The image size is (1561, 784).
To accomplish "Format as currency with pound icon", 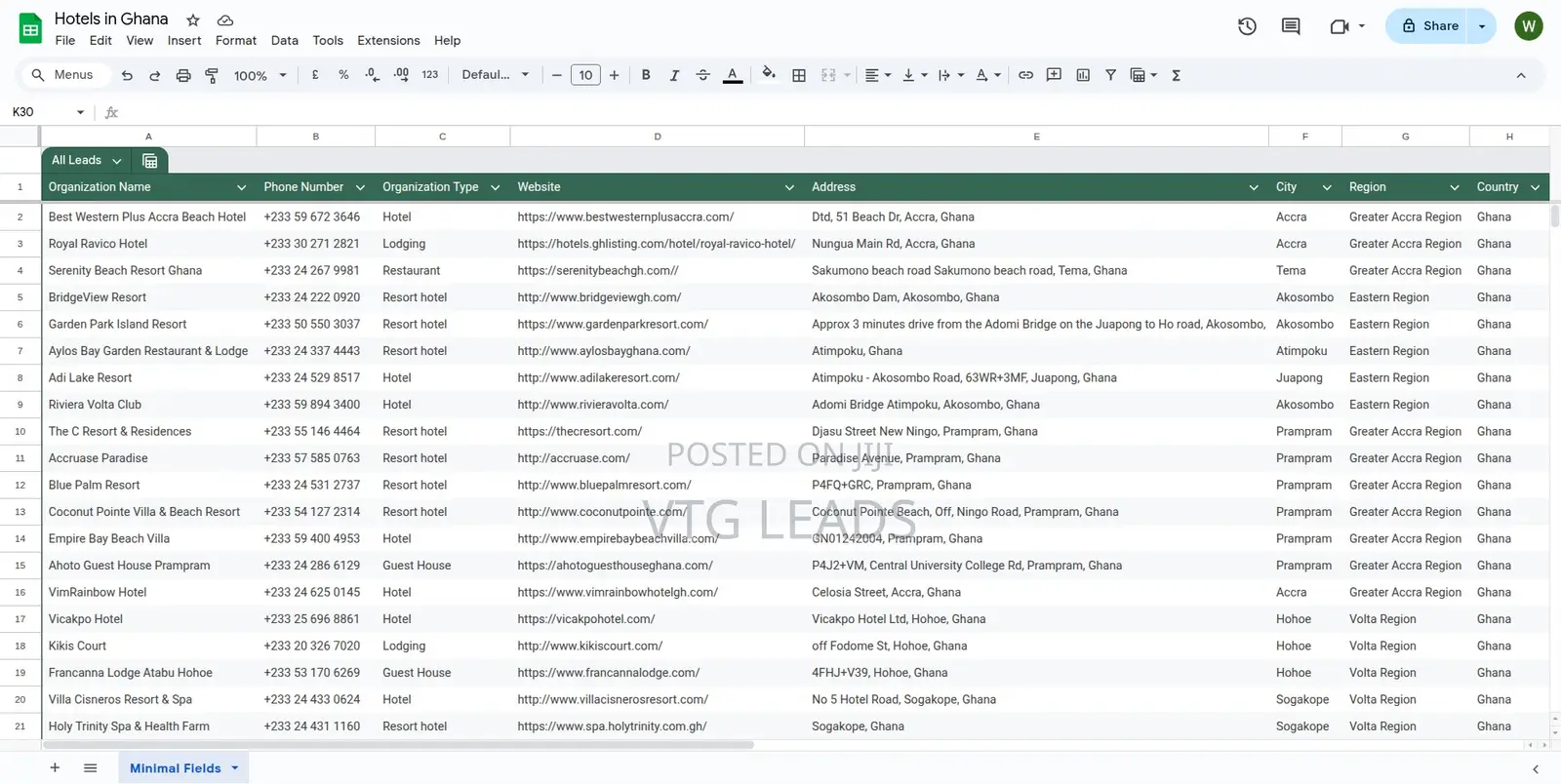I will point(315,75).
